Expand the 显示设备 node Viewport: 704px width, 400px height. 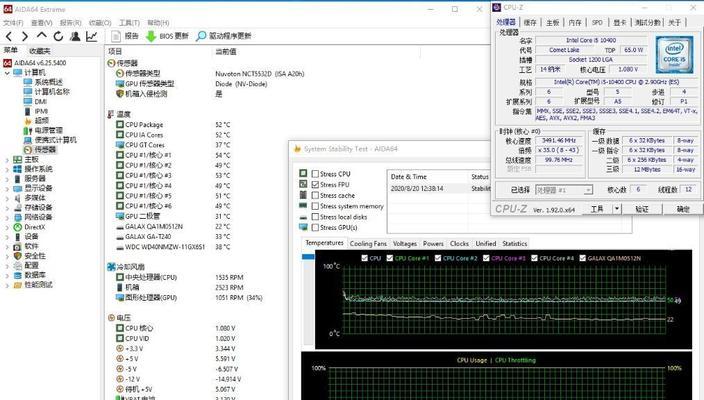[x=7, y=189]
